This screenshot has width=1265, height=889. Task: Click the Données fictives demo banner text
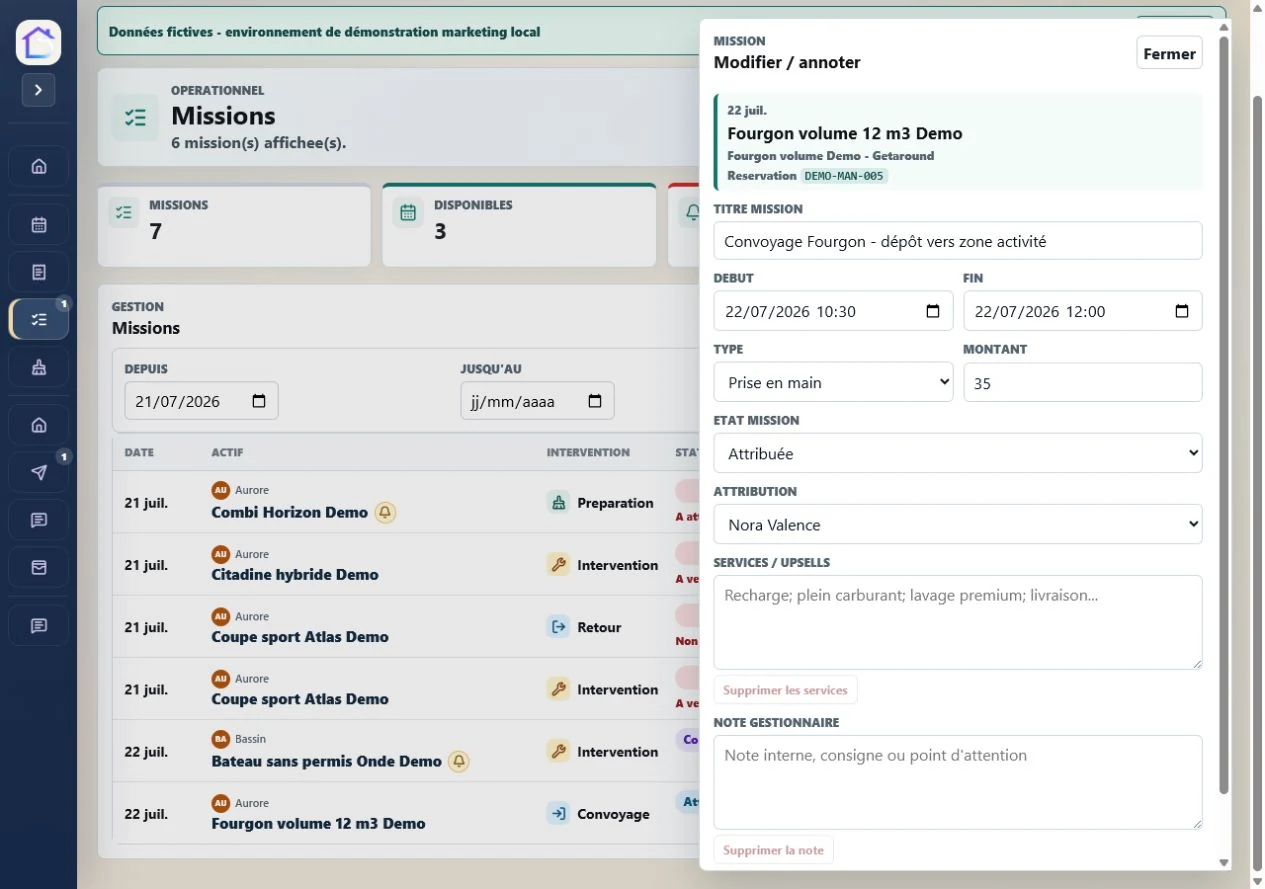[325, 31]
